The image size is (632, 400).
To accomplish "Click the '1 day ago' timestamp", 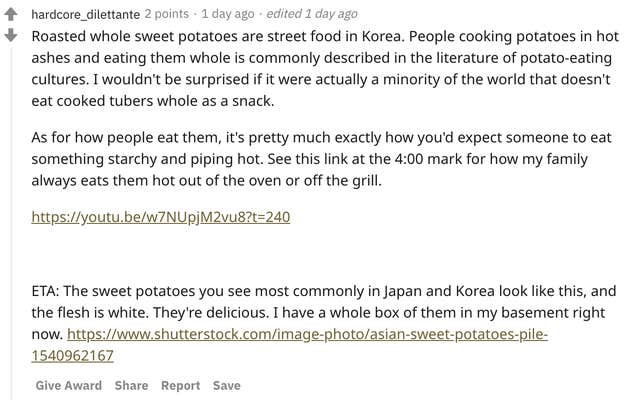I will (228, 14).
